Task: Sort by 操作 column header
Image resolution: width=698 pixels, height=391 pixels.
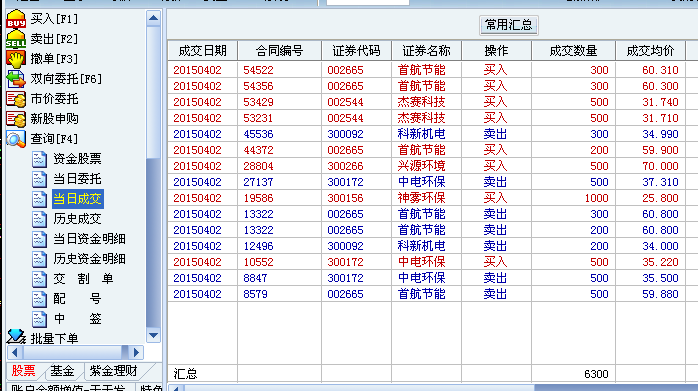Action: [x=496, y=51]
